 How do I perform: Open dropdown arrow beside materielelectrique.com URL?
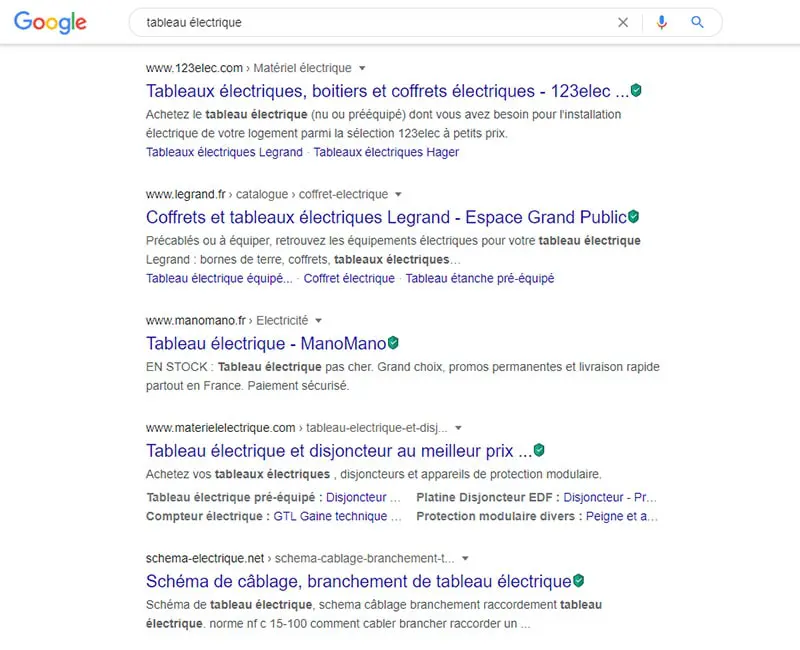coord(458,428)
